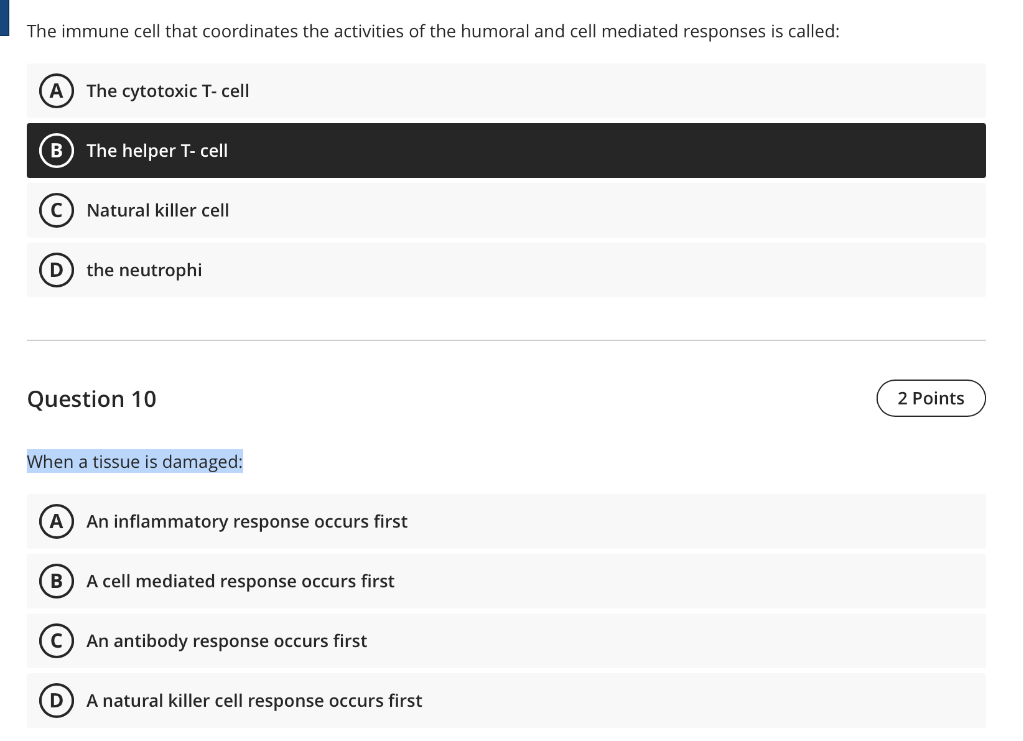Click the dark selected row The helper T- cell

tap(506, 150)
